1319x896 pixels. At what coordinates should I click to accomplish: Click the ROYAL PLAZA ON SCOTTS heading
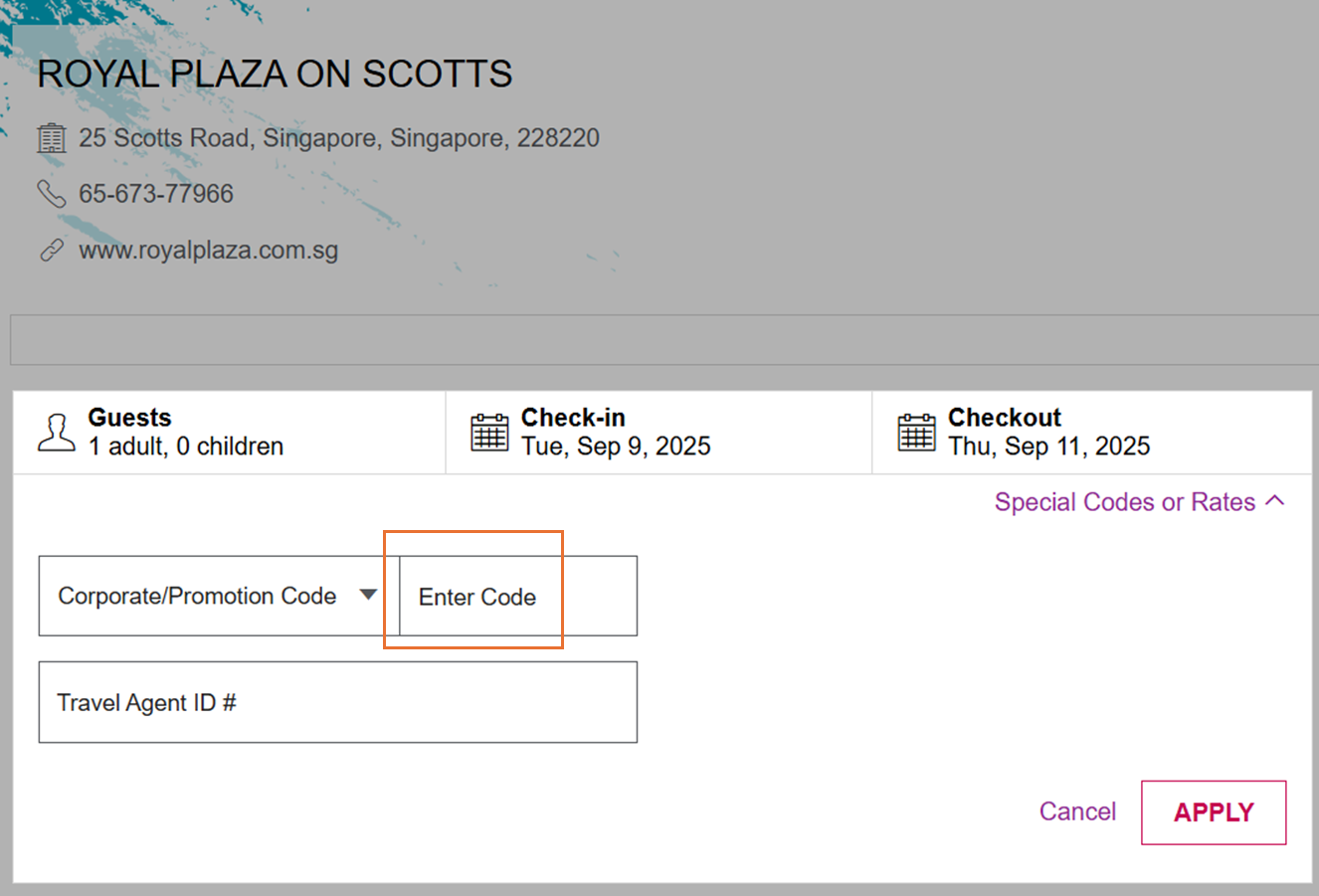coord(275,75)
